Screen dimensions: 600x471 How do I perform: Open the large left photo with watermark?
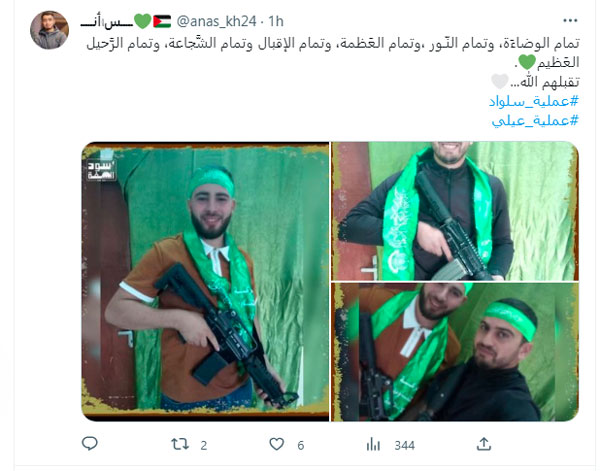click(x=205, y=282)
